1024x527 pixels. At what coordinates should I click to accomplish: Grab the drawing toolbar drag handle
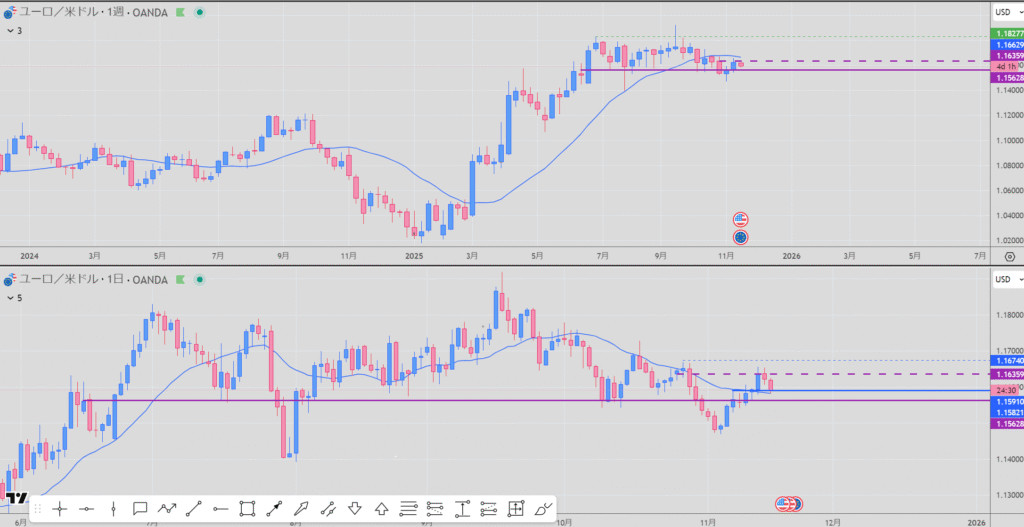[x=38, y=509]
